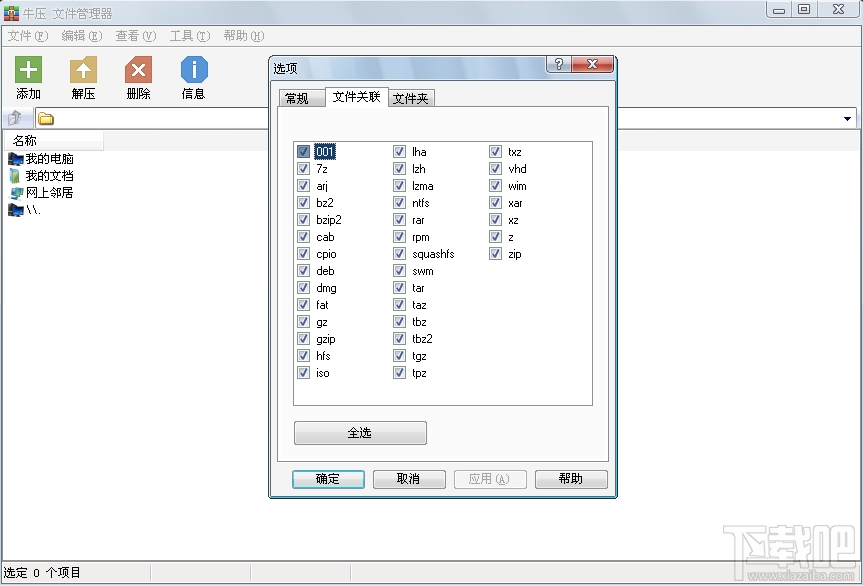Click the up-one-level folder arrow icon
Image resolution: width=863 pixels, height=586 pixels.
click(x=14, y=118)
